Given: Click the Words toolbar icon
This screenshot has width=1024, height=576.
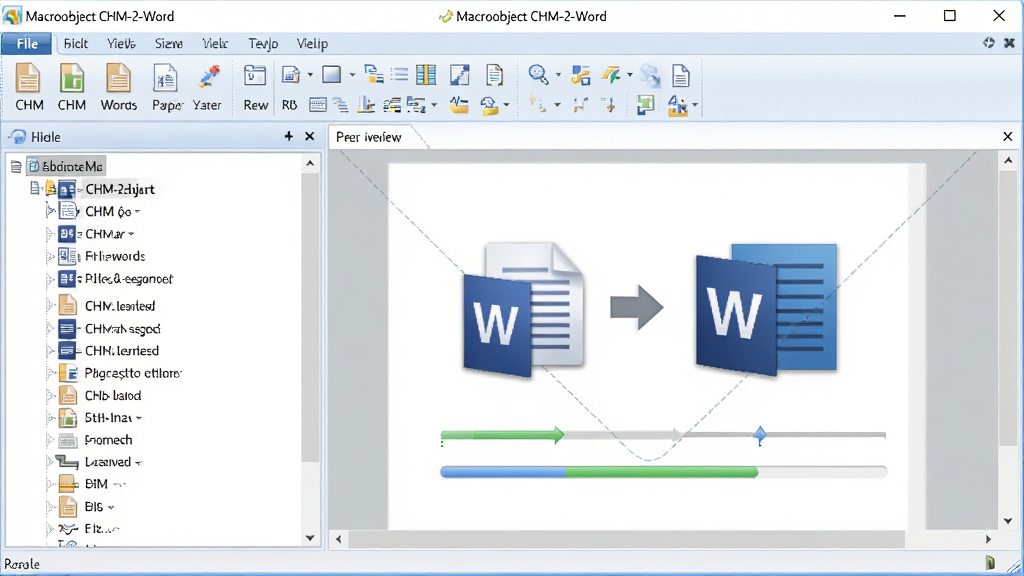Looking at the screenshot, I should click(x=118, y=87).
